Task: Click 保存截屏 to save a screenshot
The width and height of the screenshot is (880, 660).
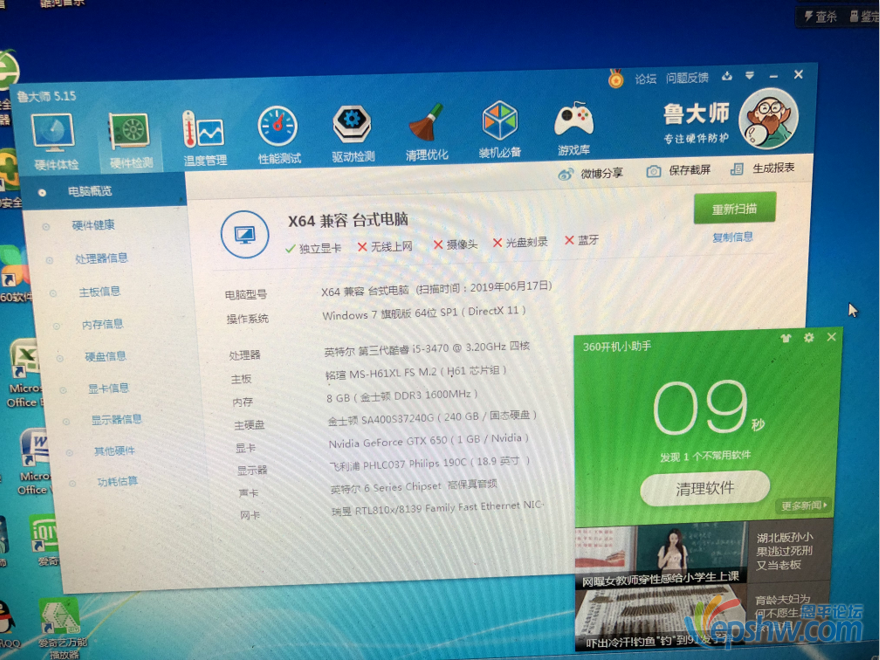Action: pyautogui.click(x=679, y=171)
